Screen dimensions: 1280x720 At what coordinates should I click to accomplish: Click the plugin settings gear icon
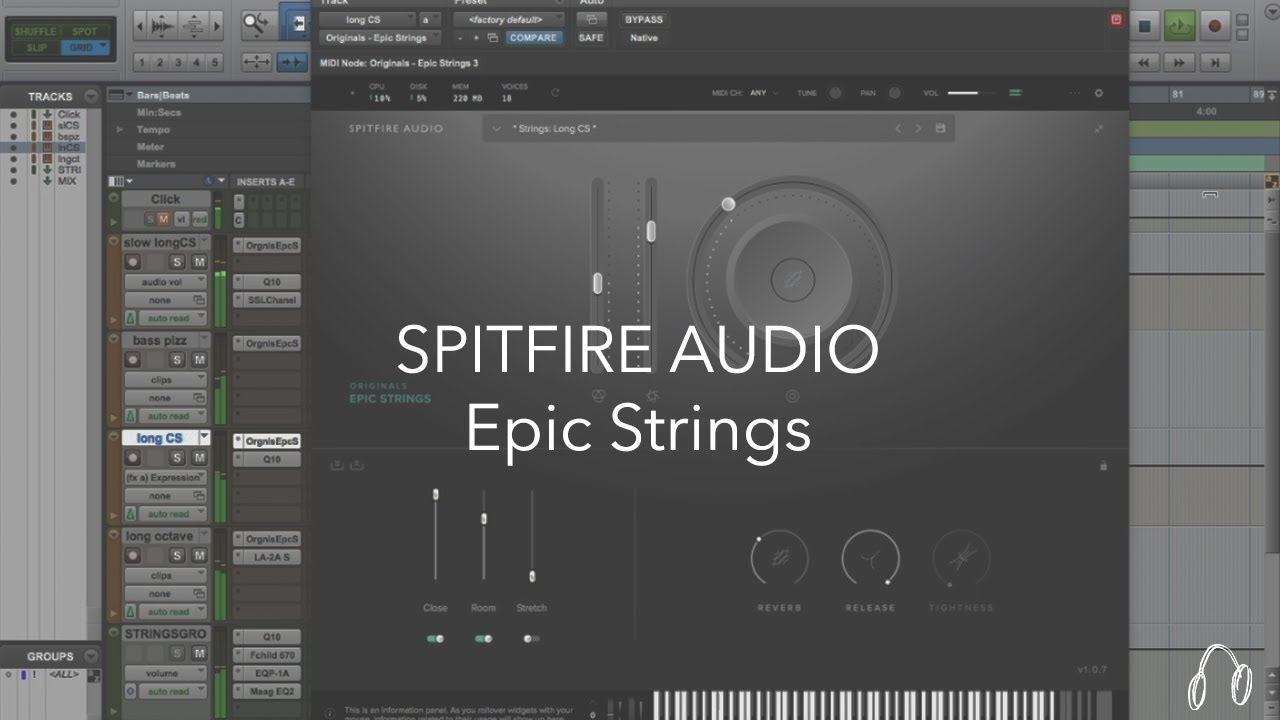[x=1099, y=93]
